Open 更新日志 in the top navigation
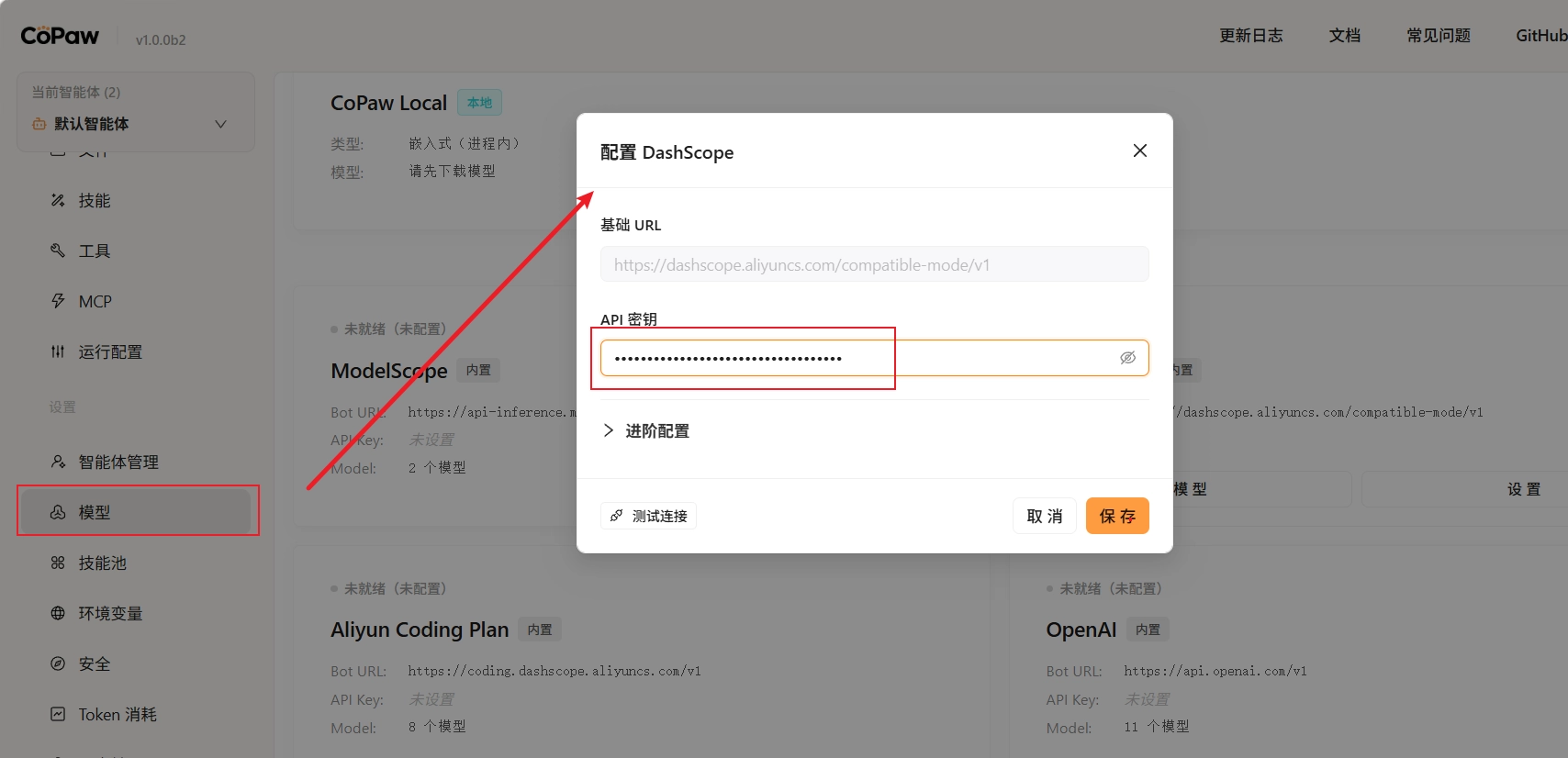The image size is (1568, 758). coord(1250,36)
